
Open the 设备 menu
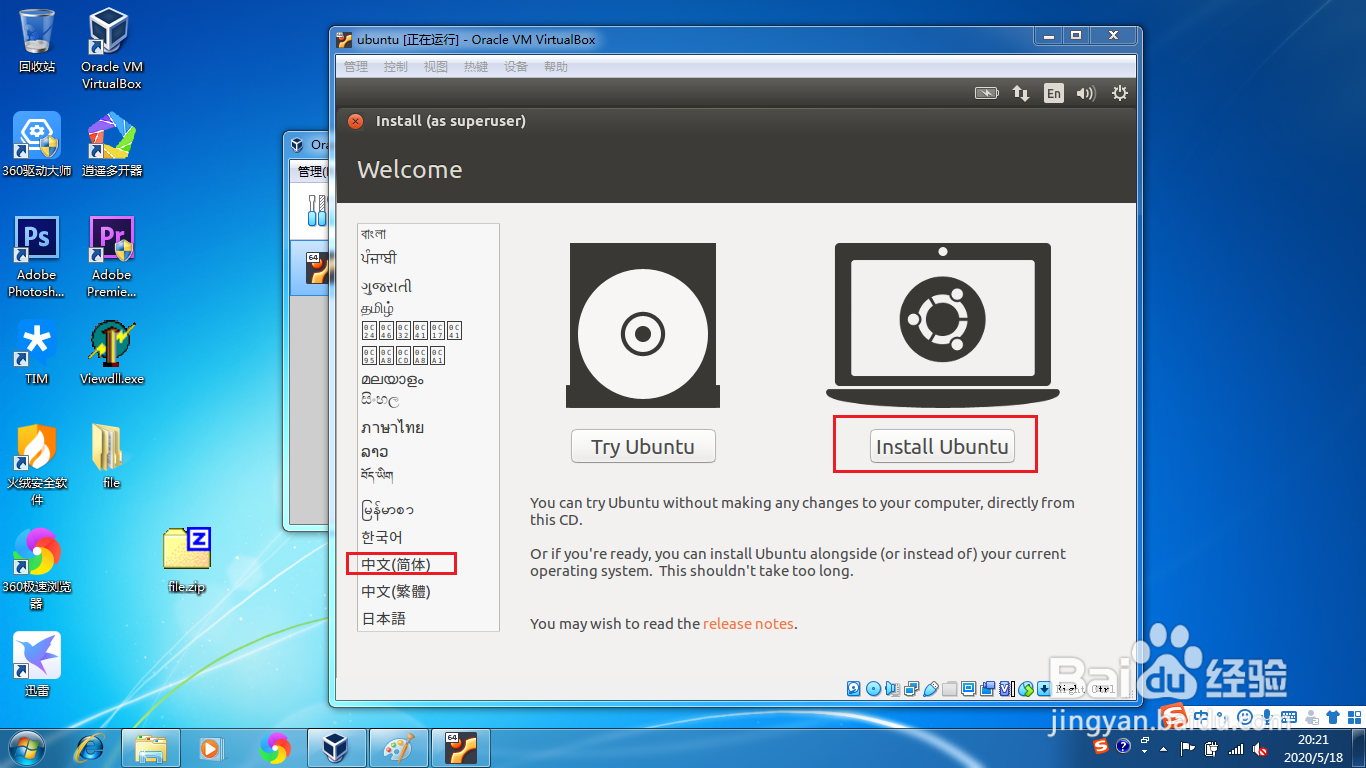[516, 67]
